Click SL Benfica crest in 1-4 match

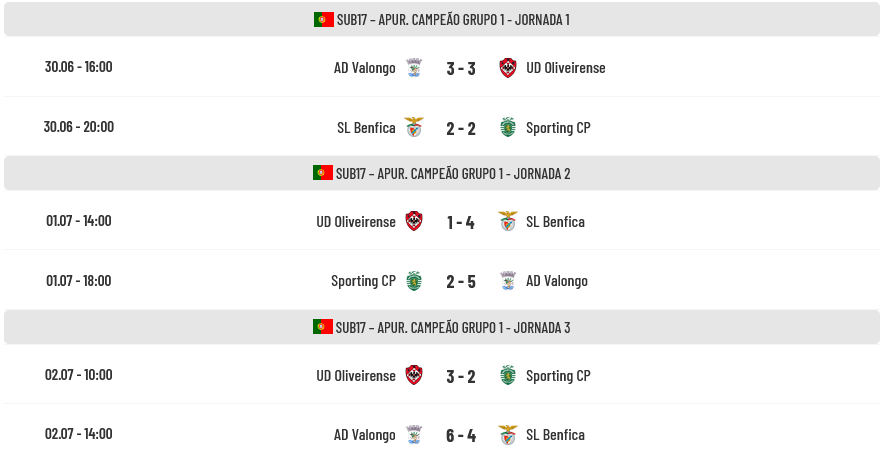(x=508, y=221)
